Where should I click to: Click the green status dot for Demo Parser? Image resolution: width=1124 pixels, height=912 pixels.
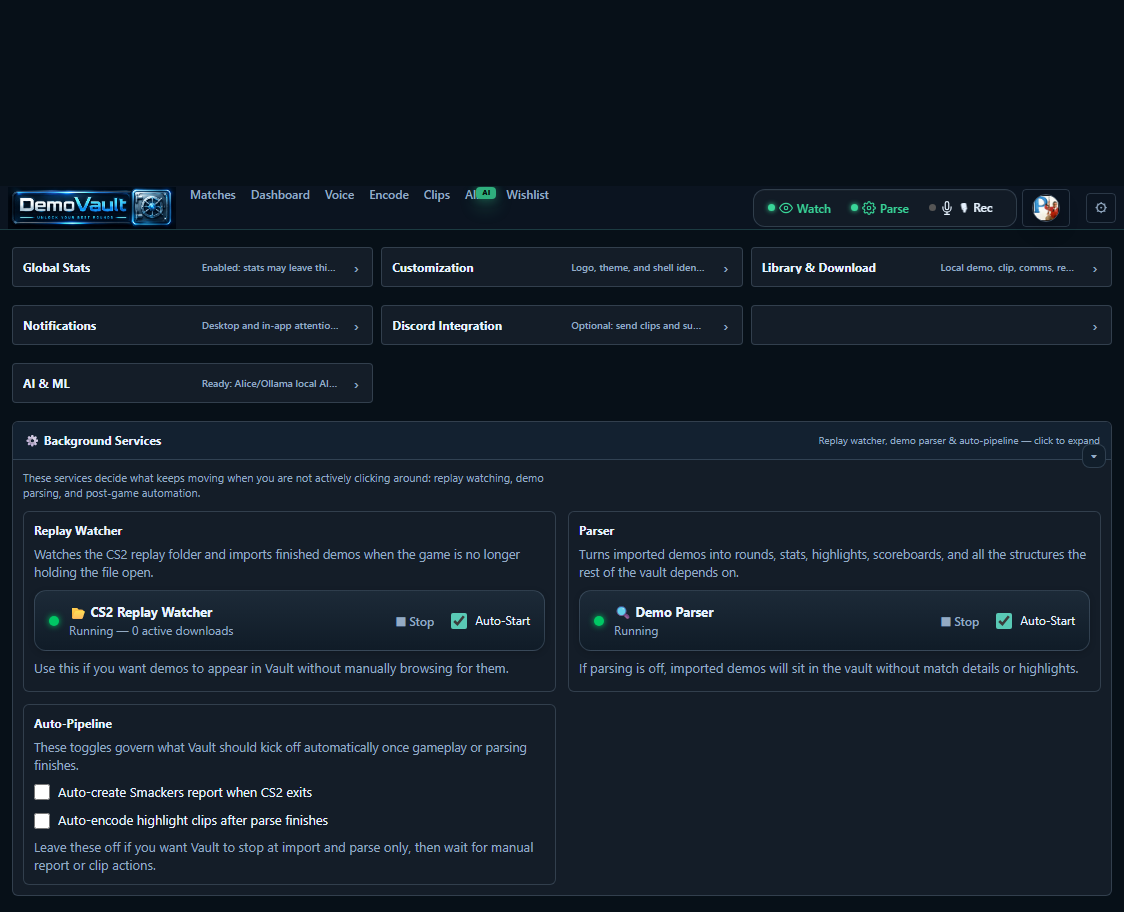click(x=599, y=621)
